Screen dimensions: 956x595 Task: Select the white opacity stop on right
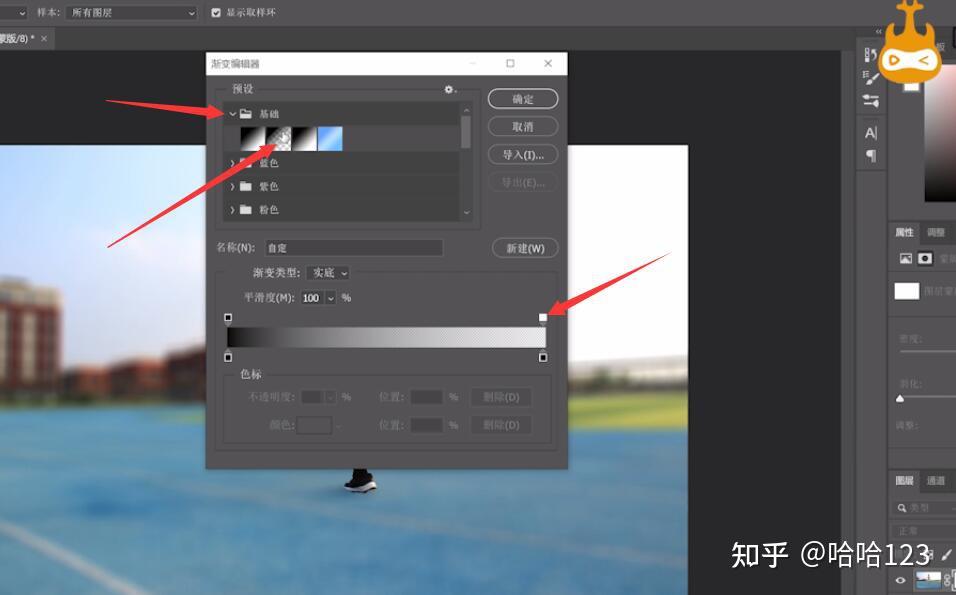click(x=543, y=318)
